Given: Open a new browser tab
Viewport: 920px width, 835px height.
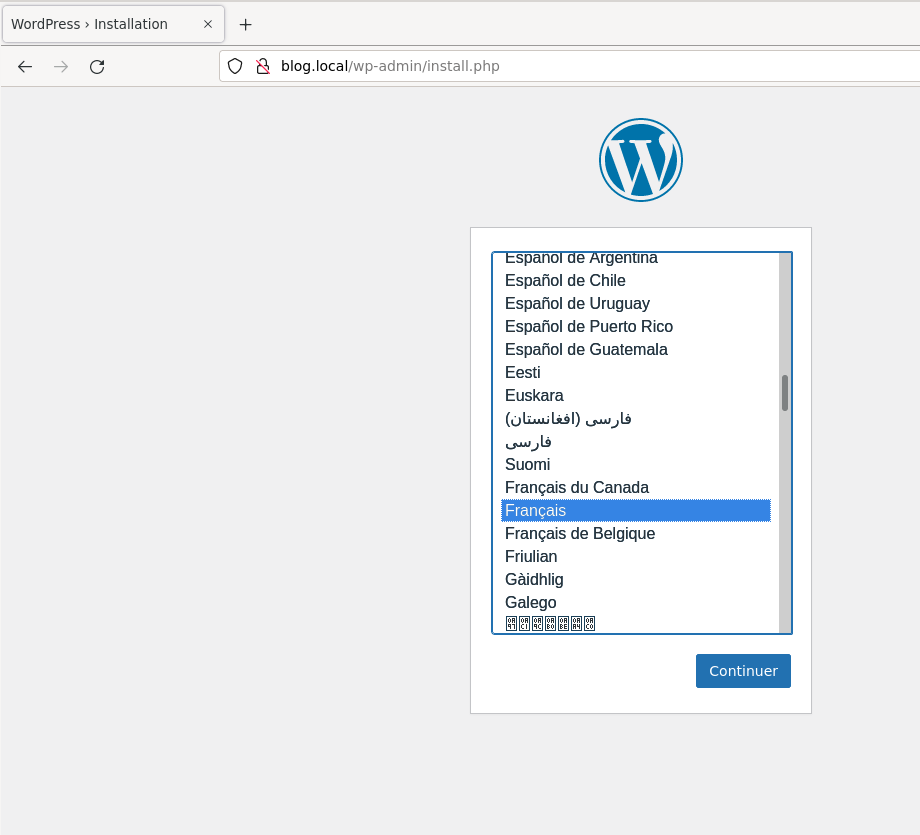Looking at the screenshot, I should pos(245,24).
